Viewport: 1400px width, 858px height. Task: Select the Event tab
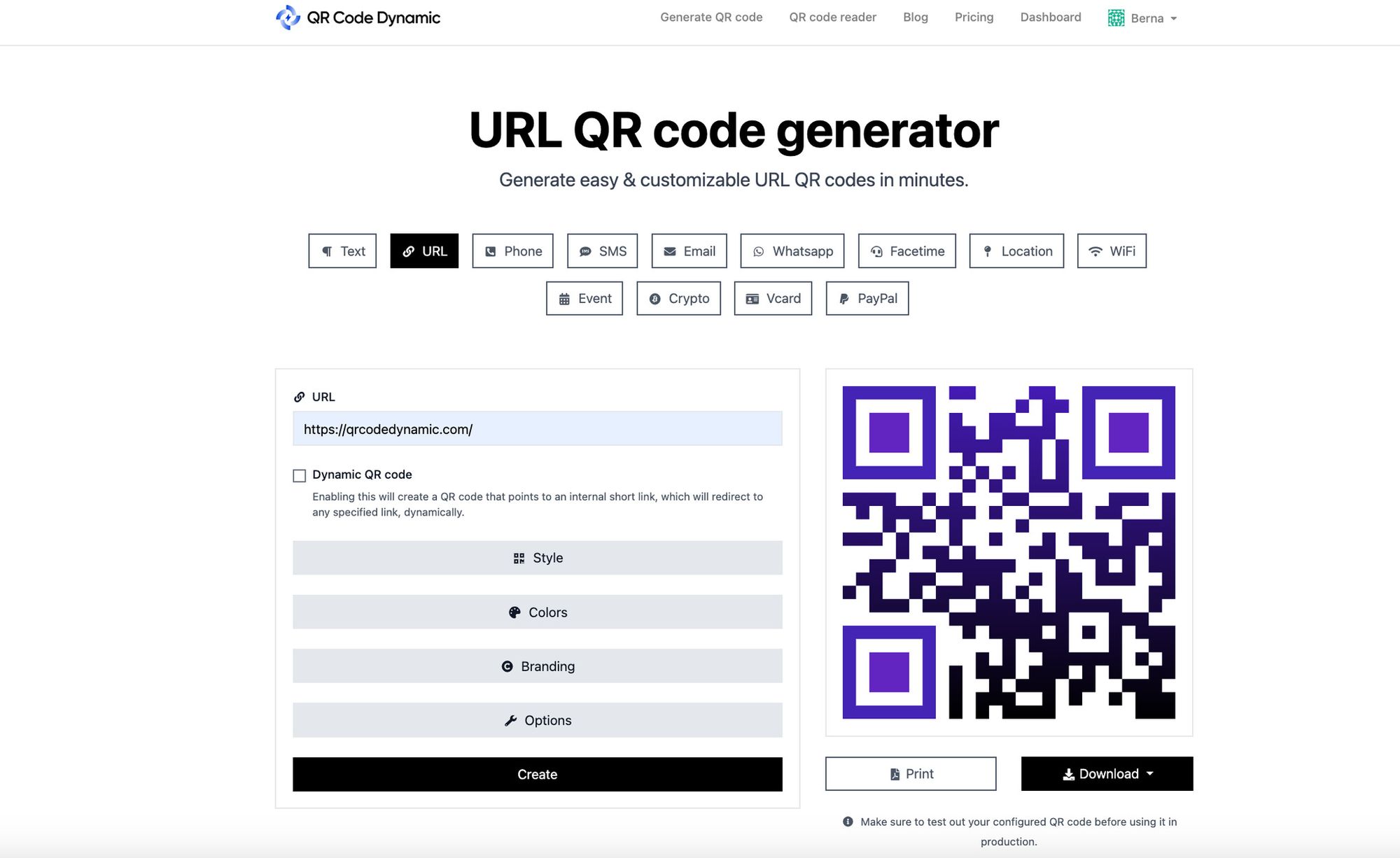pos(585,298)
